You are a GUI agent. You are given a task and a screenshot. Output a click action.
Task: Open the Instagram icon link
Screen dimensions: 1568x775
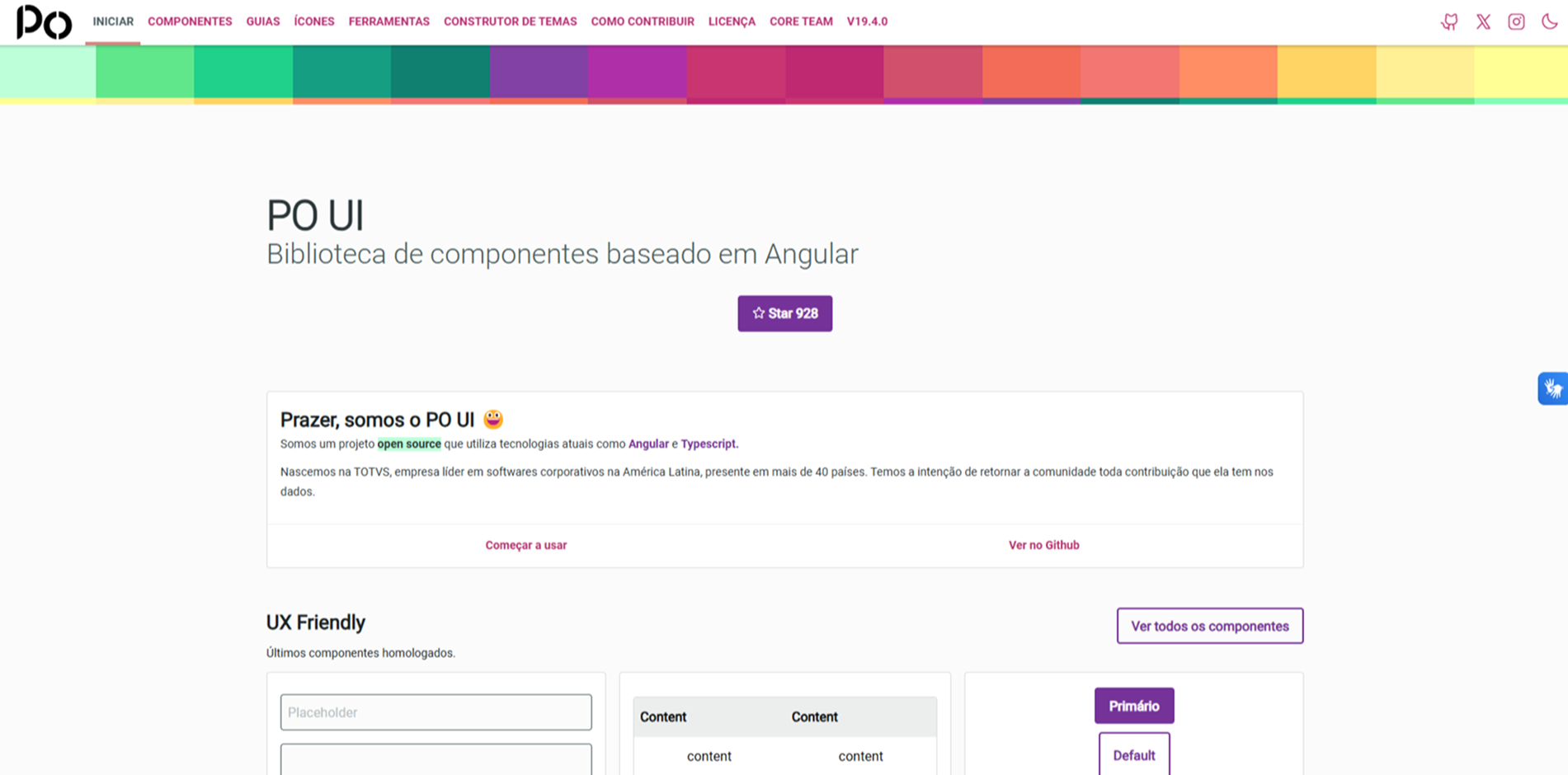(x=1516, y=22)
